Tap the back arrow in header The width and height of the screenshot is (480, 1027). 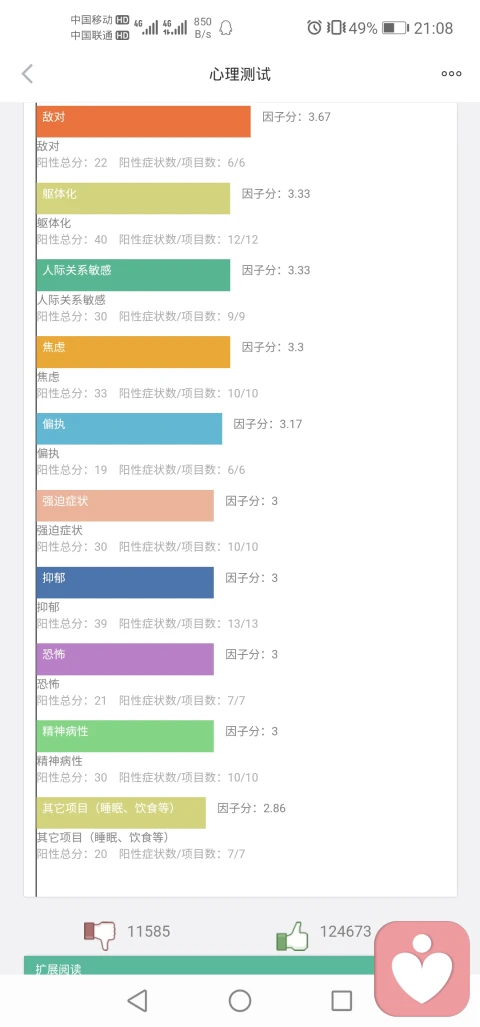[x=27, y=74]
